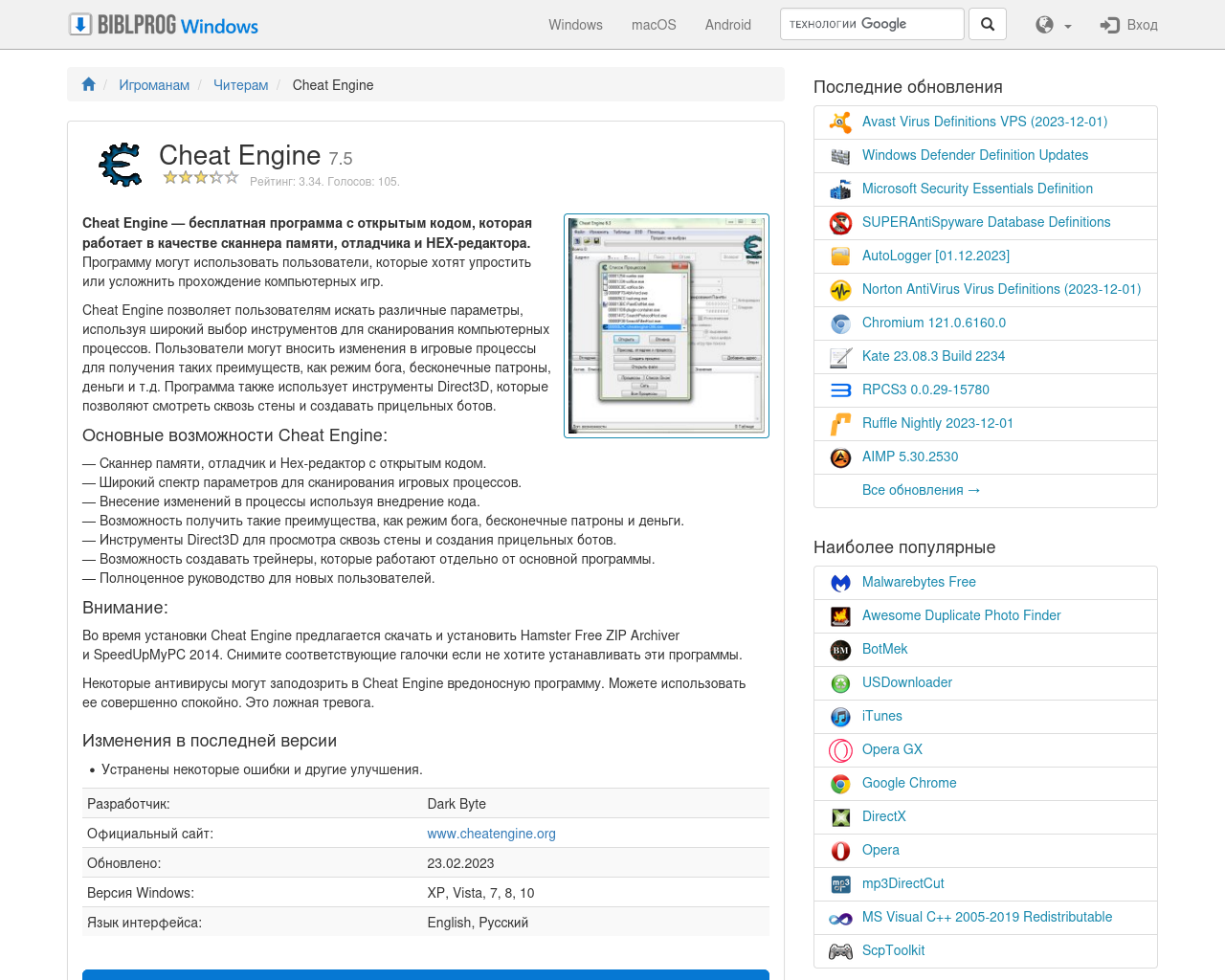Image resolution: width=1225 pixels, height=980 pixels.
Task: Open Malwarebytes Free link
Action: [919, 582]
